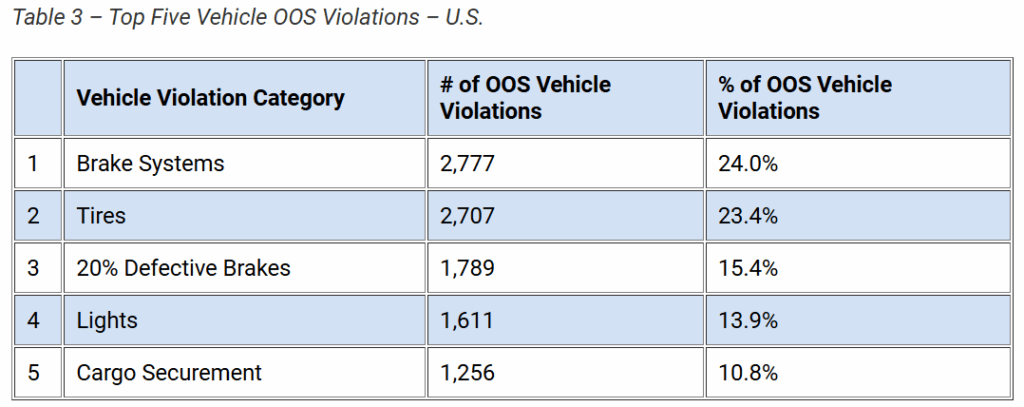
Task: Click the "# of OOS Vehicle Violations" header
Action: pos(525,98)
